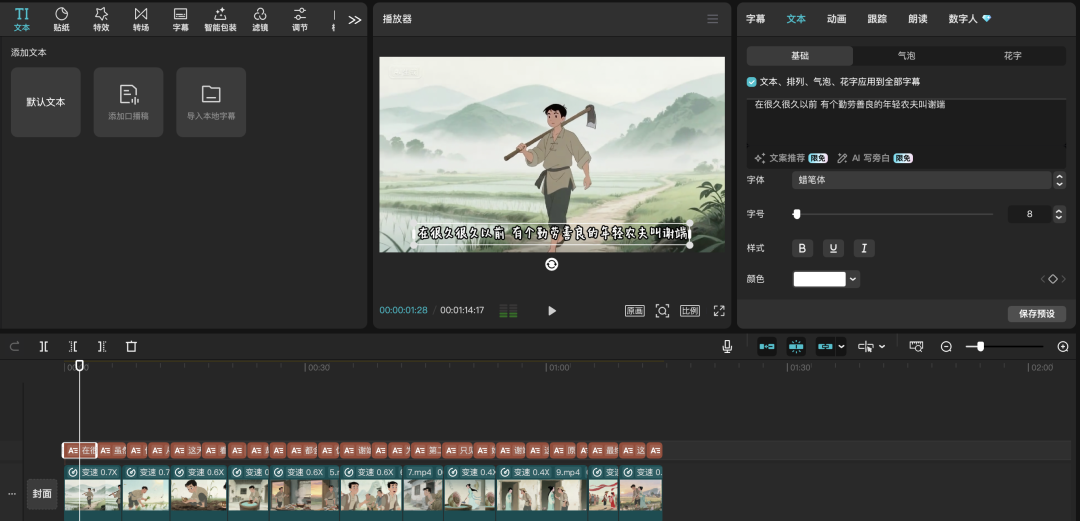
Task: Open the 转场 transitions panel
Action: (141, 18)
